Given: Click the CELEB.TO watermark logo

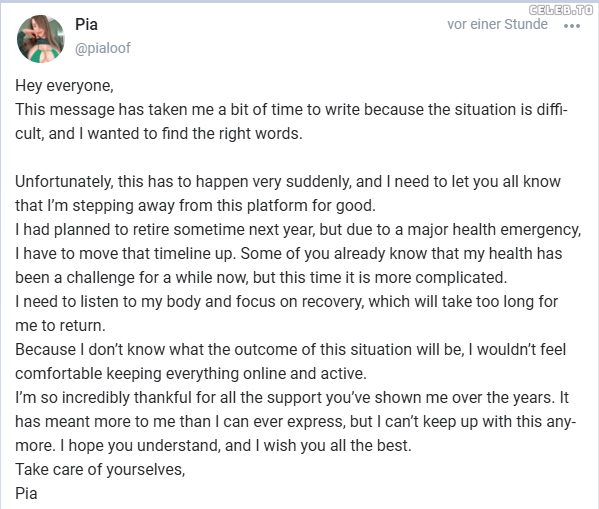Looking at the screenshot, I should coord(561,10).
